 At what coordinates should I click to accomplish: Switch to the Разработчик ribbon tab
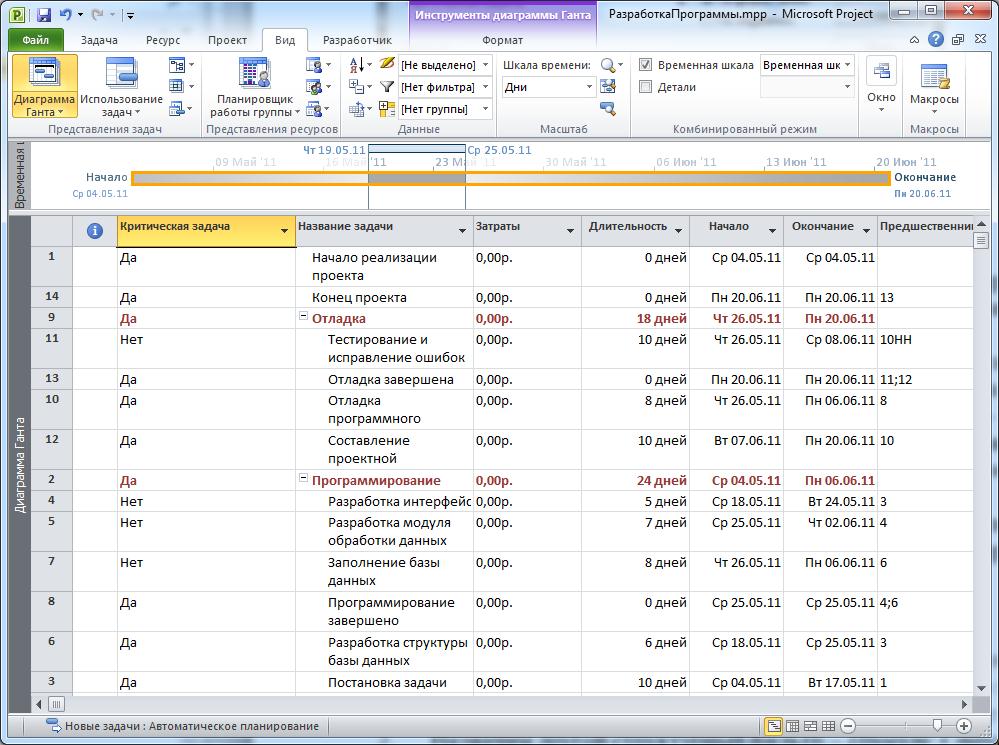coord(357,40)
